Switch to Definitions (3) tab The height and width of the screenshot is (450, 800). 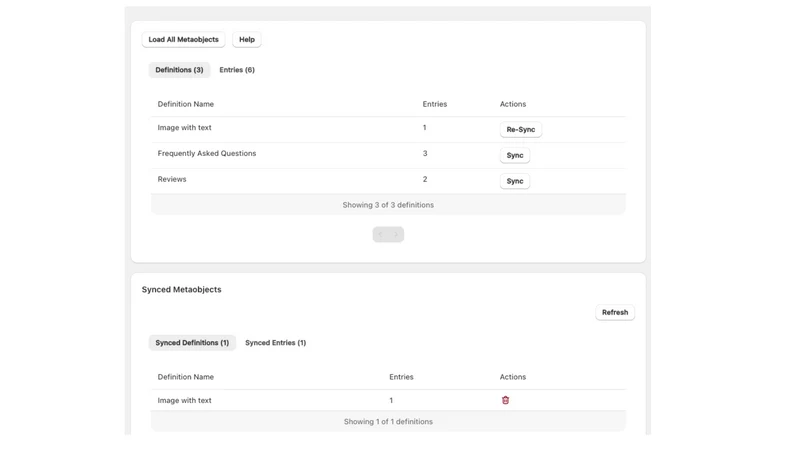point(179,70)
